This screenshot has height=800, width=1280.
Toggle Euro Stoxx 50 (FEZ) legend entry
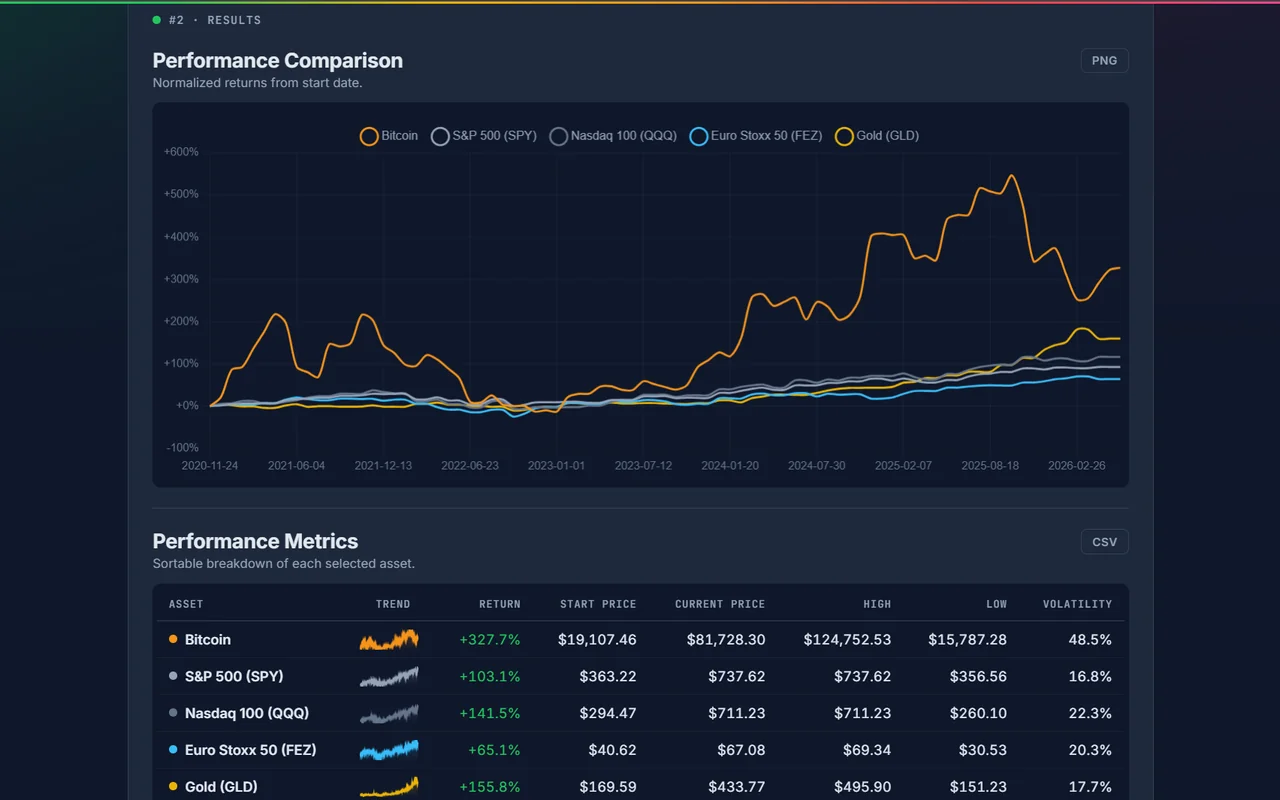point(756,136)
